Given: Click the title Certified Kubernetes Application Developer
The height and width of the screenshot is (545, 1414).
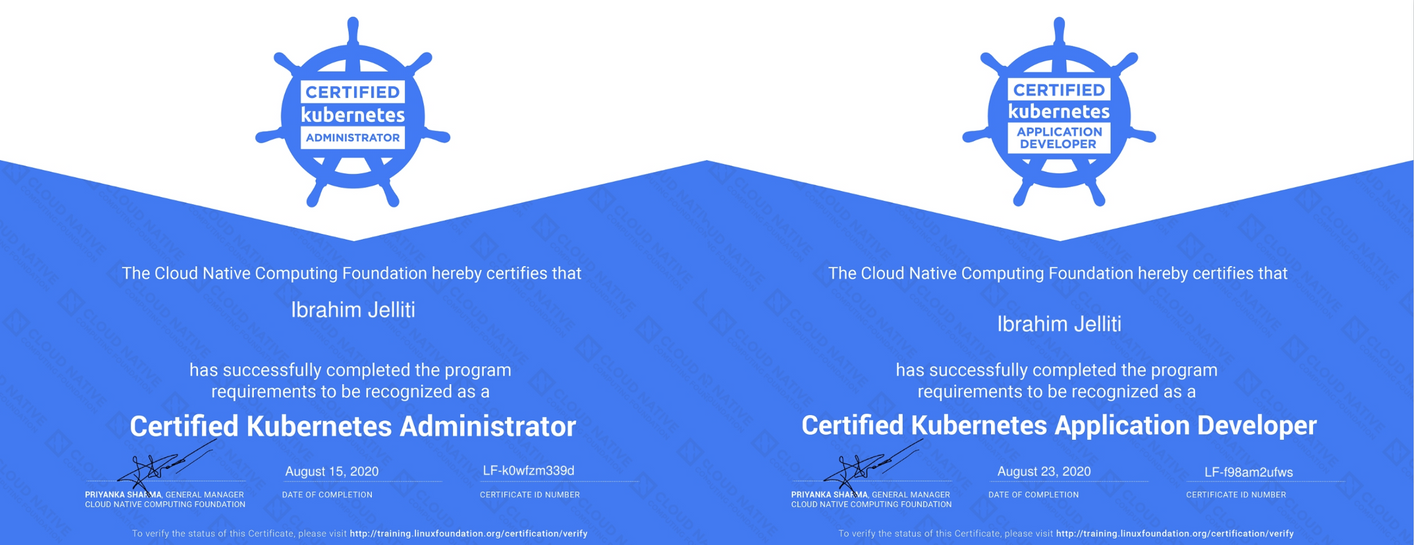Looking at the screenshot, I should tap(1059, 426).
